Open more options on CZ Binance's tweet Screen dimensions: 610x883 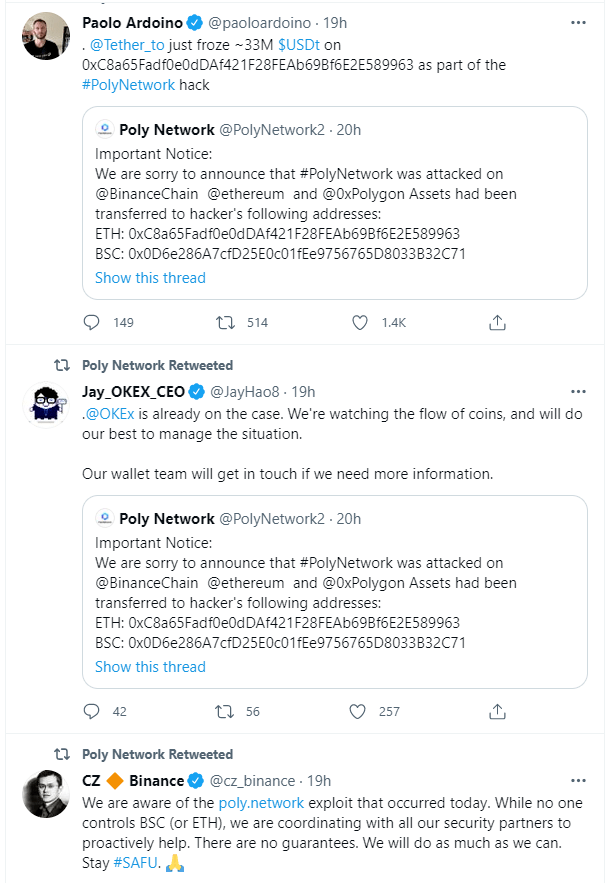pyautogui.click(x=578, y=780)
